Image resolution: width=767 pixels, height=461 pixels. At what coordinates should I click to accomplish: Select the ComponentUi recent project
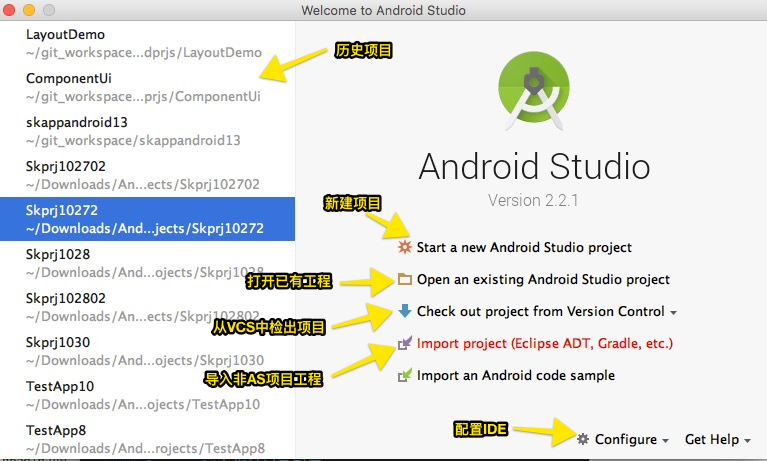[147, 87]
